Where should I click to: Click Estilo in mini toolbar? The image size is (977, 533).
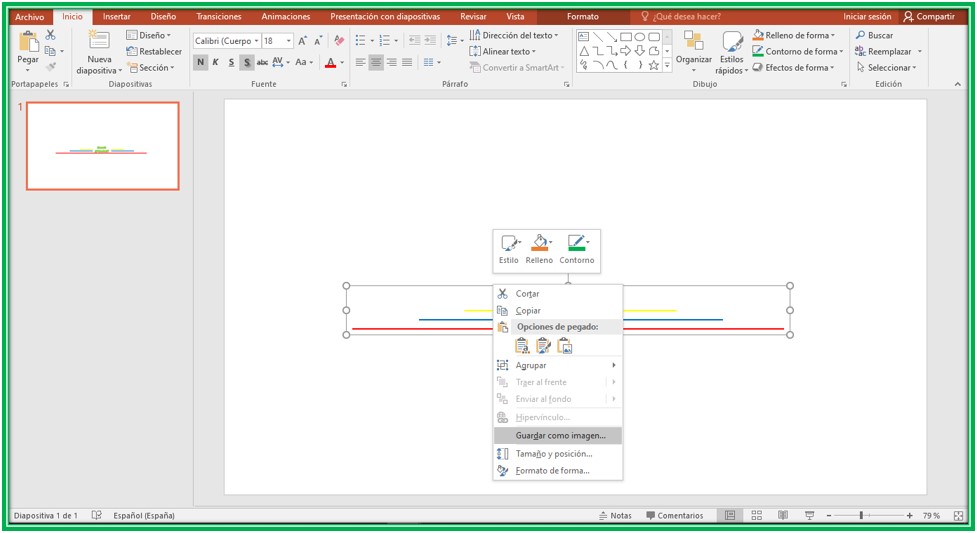pyautogui.click(x=508, y=249)
